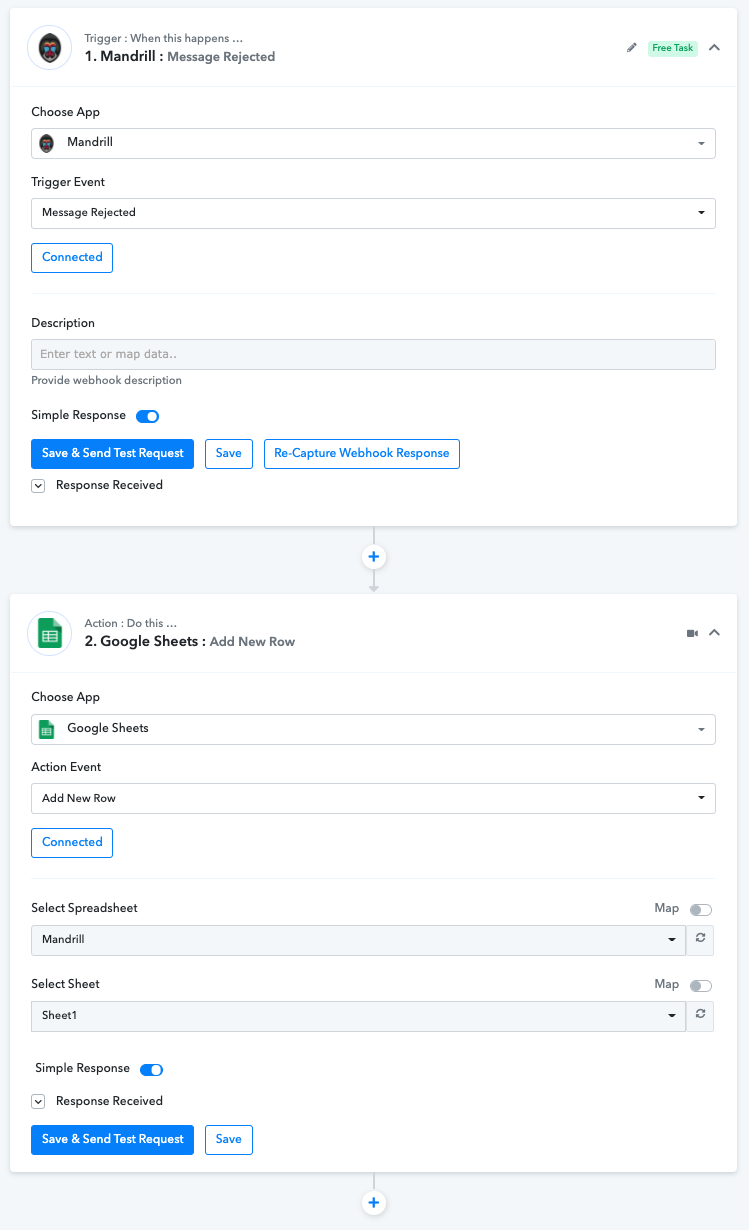Click the Connected button in Mandrill step

click(72, 257)
